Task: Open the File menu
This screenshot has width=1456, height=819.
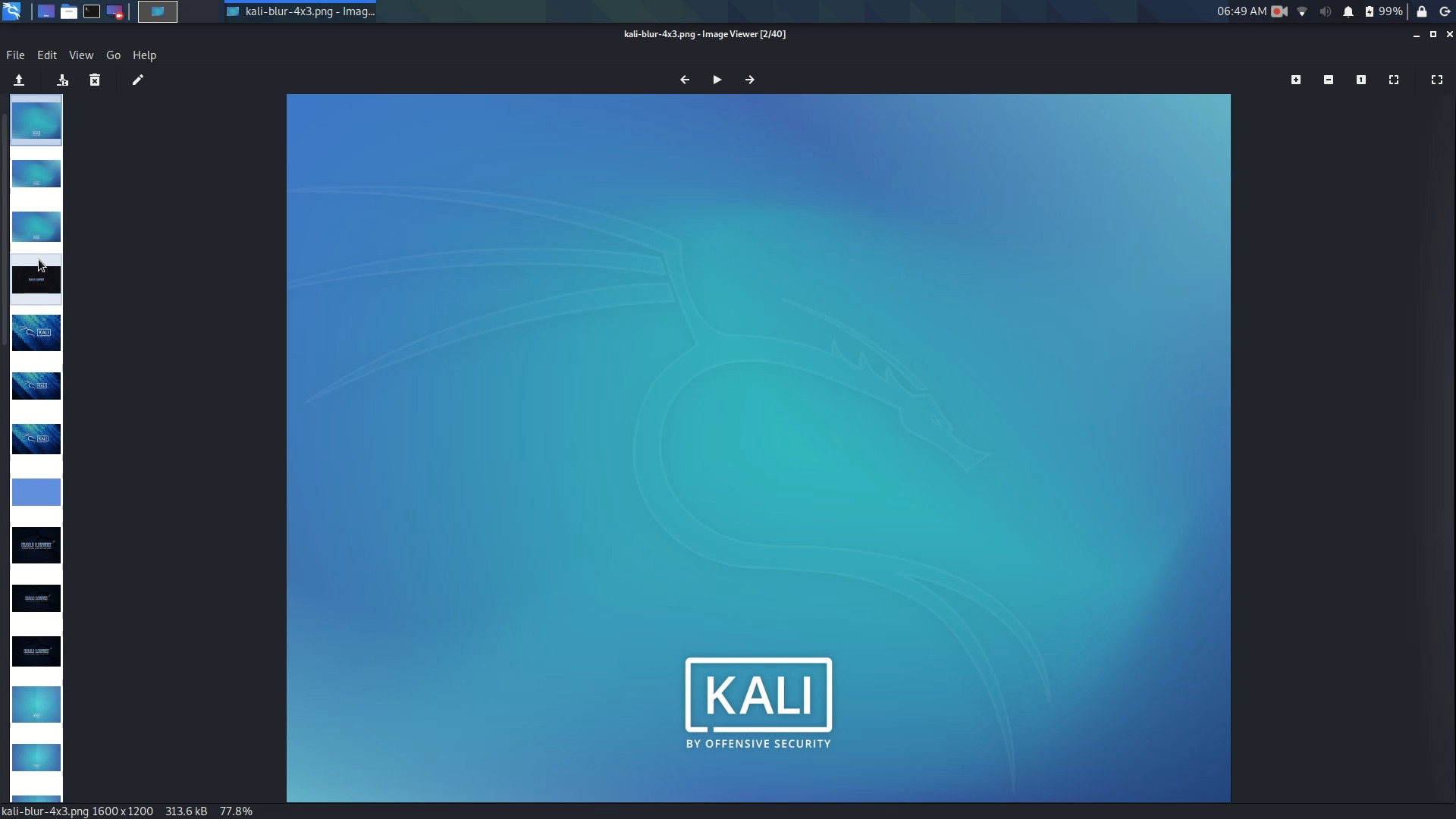Action: point(15,55)
